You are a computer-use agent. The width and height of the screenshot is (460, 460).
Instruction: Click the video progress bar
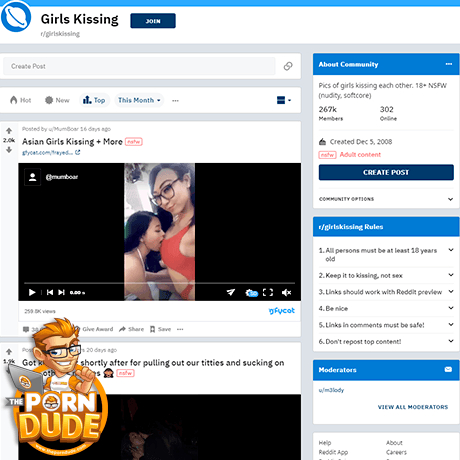point(159,283)
